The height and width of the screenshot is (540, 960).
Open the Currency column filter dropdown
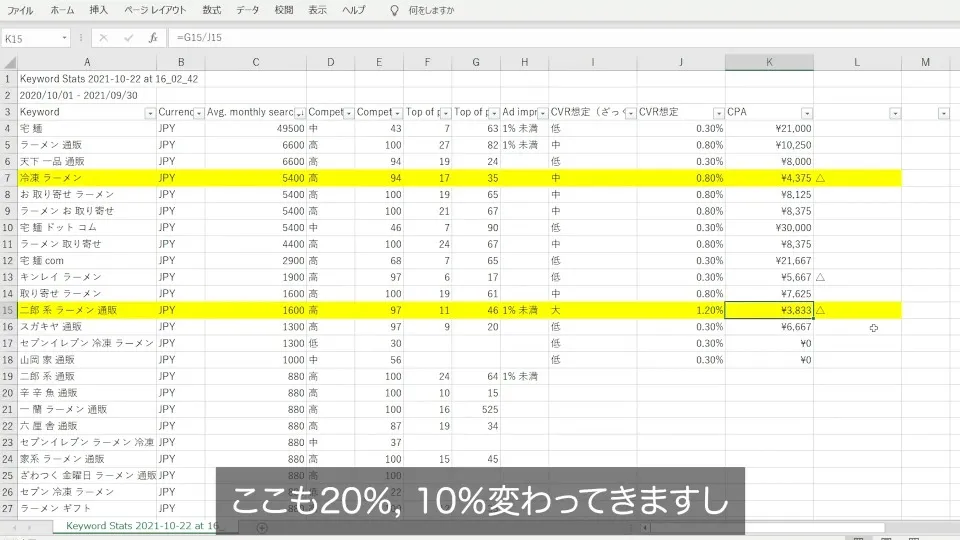pos(198,113)
